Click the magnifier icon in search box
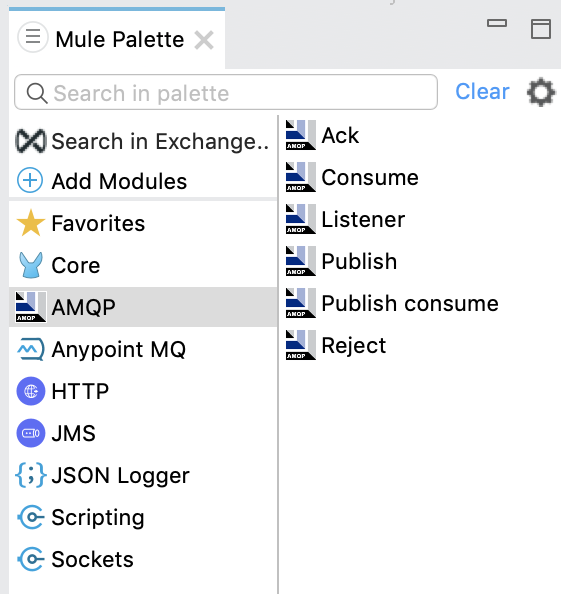This screenshot has width=561, height=594. click(x=37, y=93)
